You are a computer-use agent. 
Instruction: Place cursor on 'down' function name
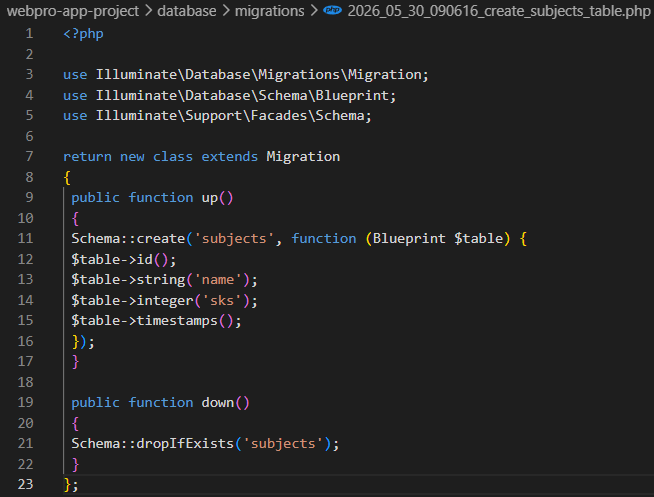[x=218, y=402]
